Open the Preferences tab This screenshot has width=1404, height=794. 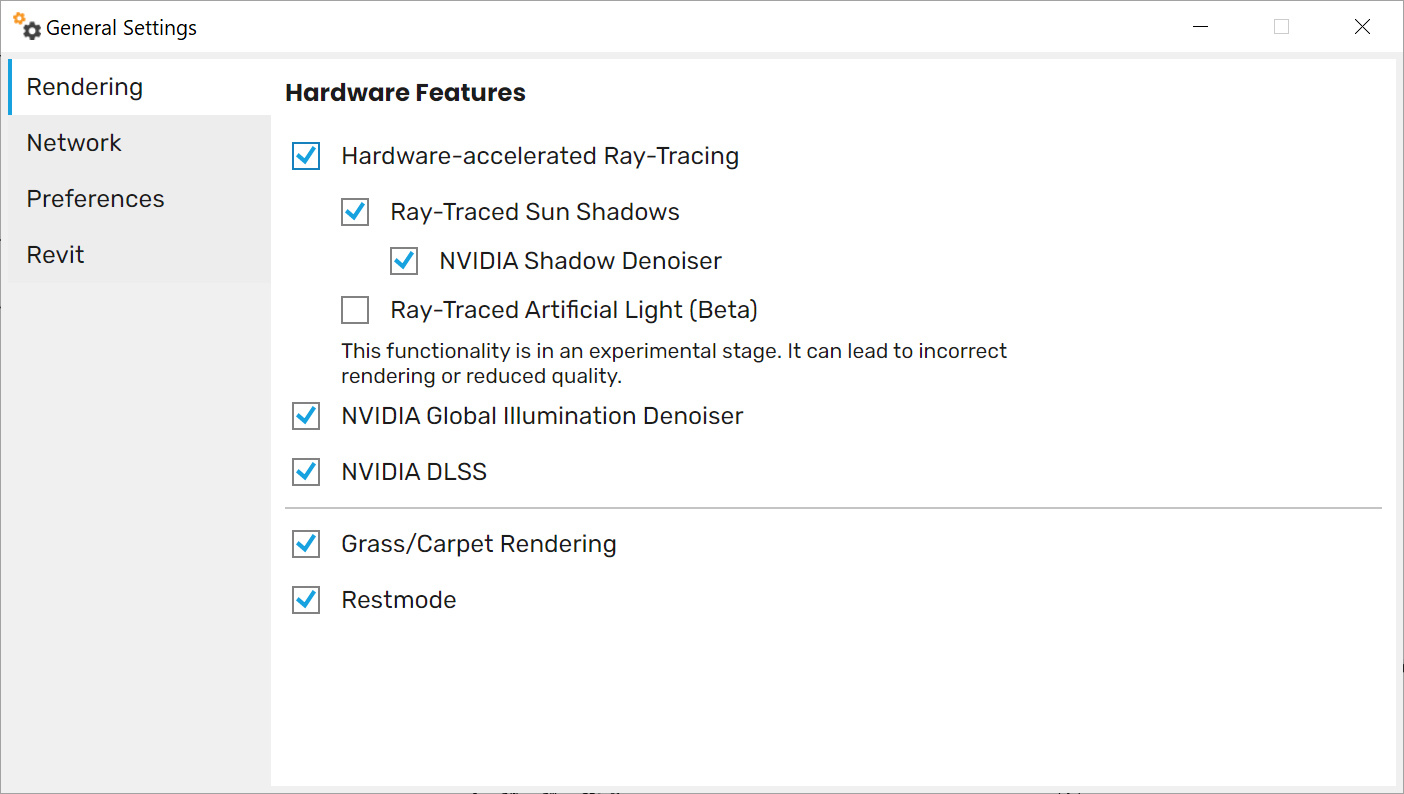[95, 199]
